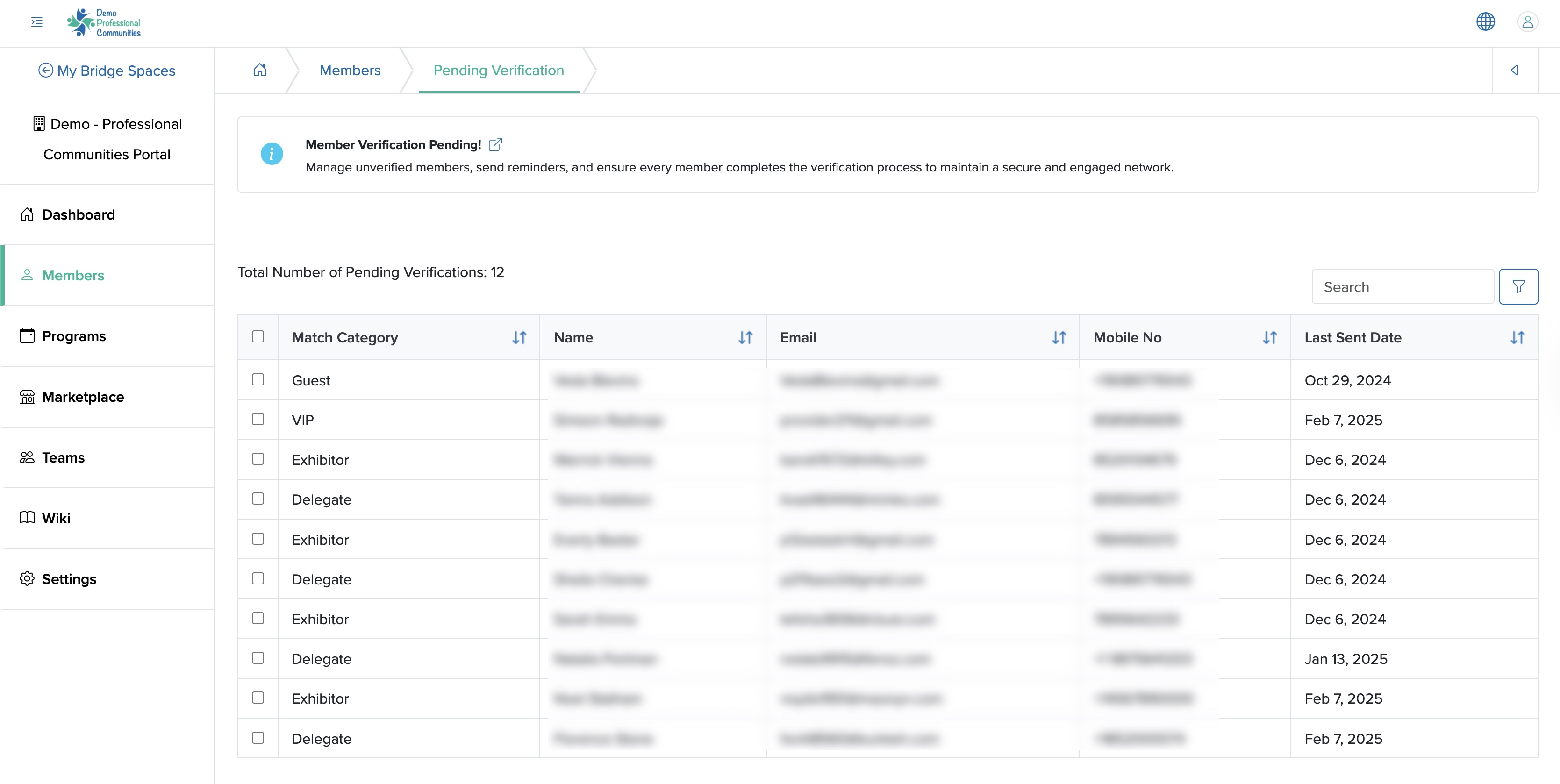The height and width of the screenshot is (784, 1560).
Task: Open the filter funnel button
Action: [x=1517, y=286]
